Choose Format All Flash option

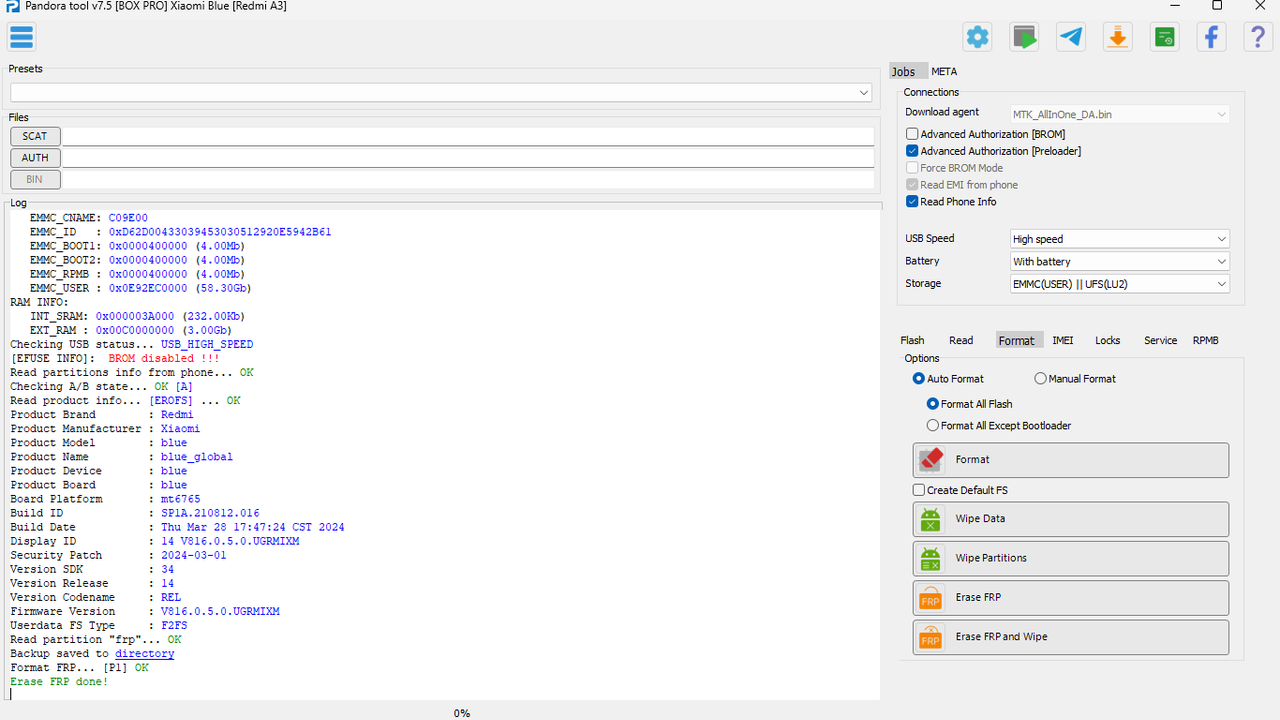click(x=933, y=404)
